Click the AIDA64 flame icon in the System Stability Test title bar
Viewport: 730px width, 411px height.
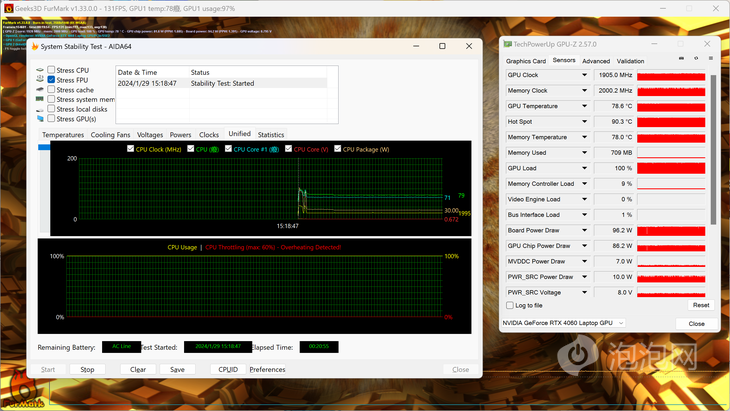tap(35, 46)
